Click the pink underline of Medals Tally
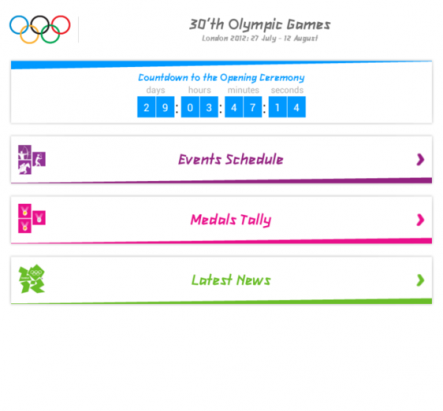 tap(221, 241)
